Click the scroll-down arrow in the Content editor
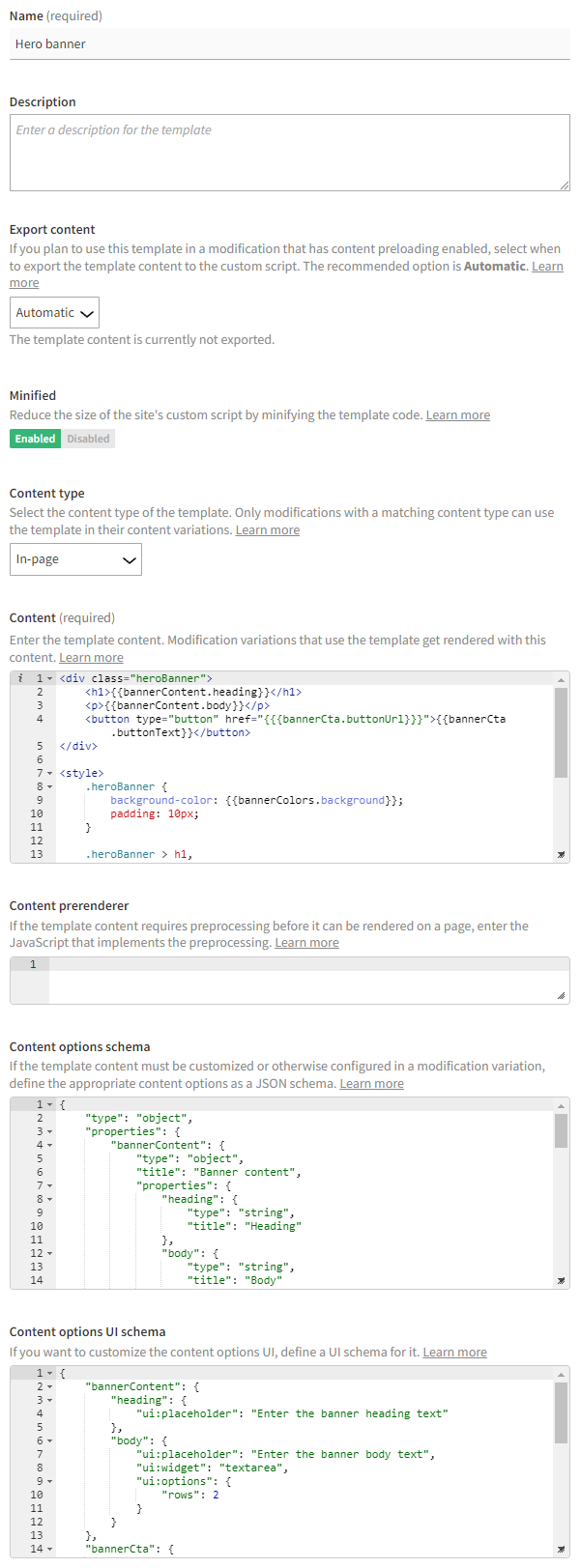 pyautogui.click(x=561, y=854)
